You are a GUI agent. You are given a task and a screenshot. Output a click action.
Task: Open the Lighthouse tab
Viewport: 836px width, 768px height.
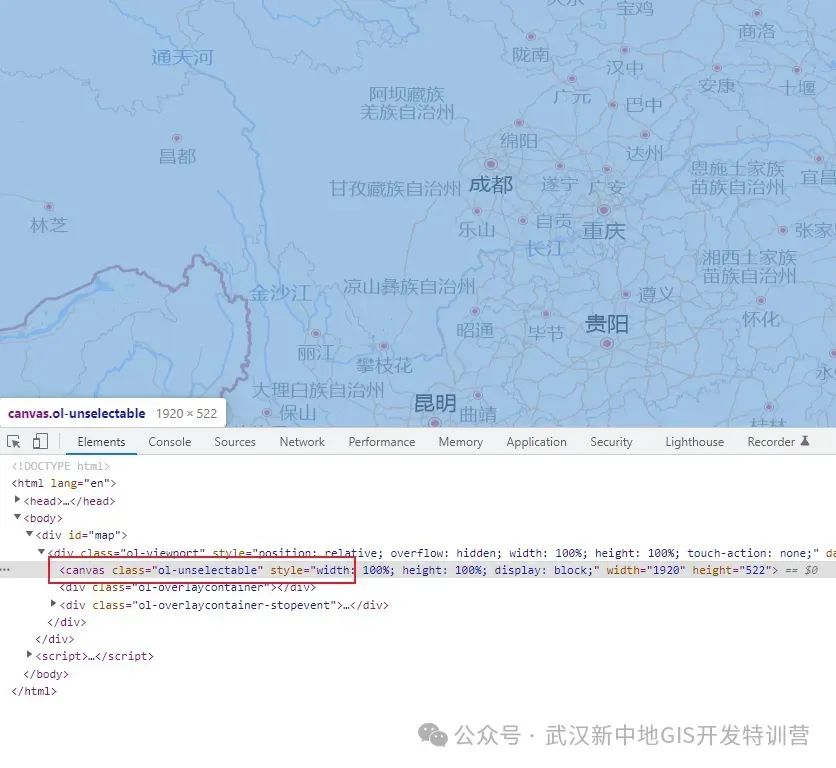pyautogui.click(x=695, y=442)
